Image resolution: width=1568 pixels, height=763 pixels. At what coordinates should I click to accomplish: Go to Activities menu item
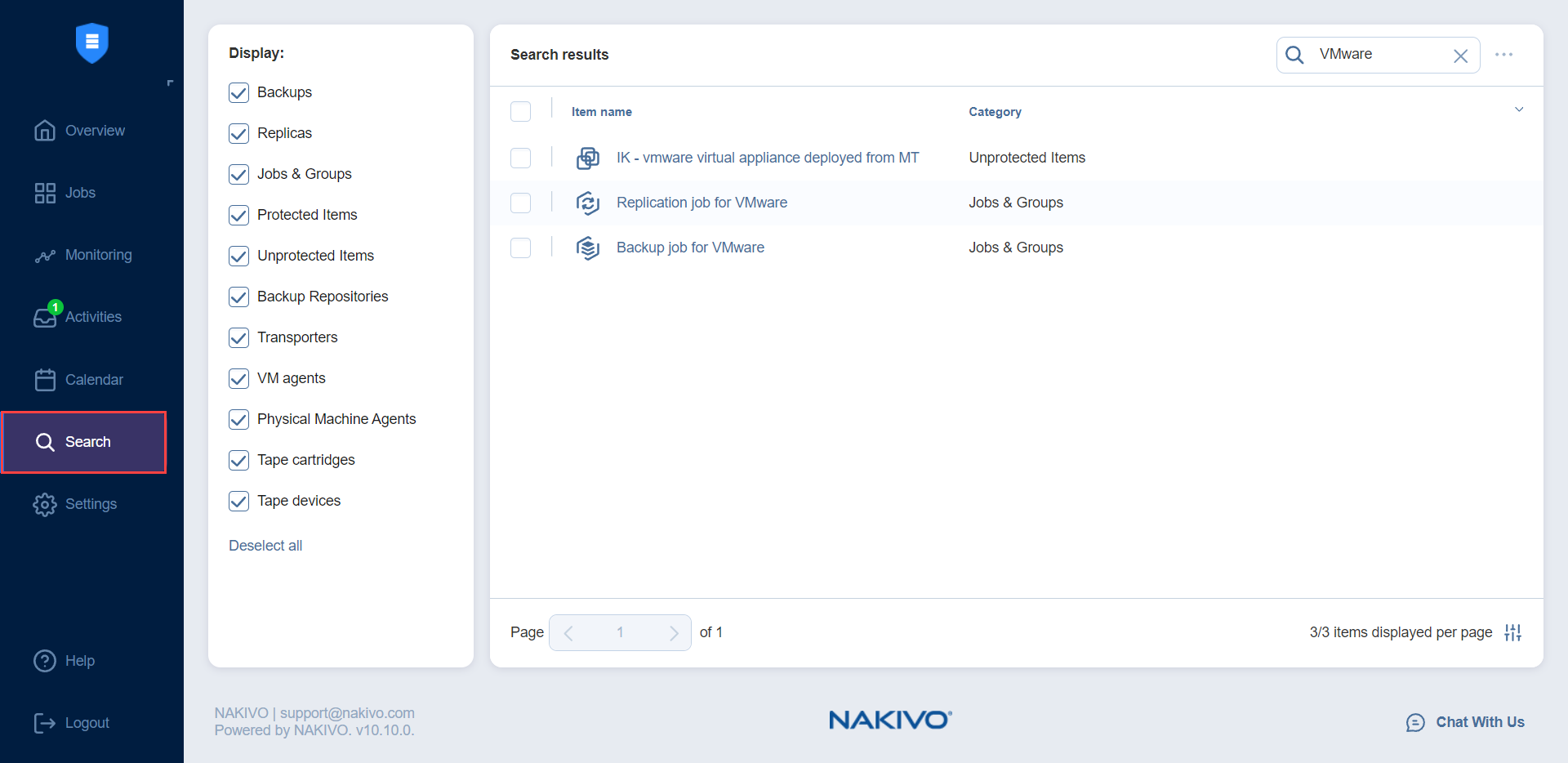pos(93,317)
